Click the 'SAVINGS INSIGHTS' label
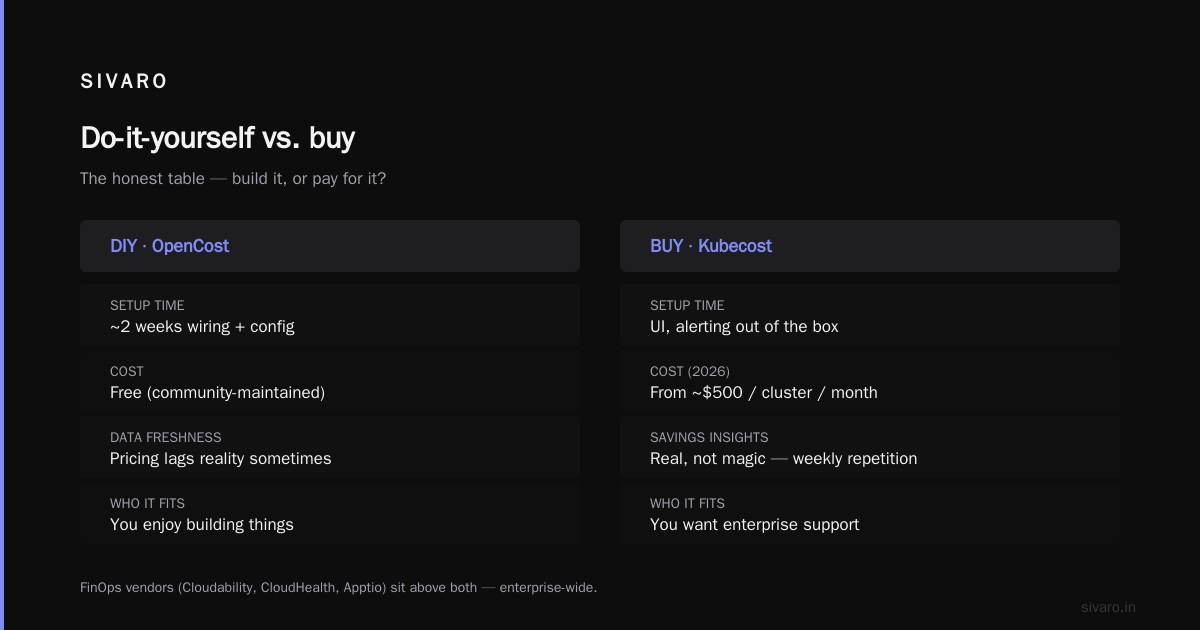 [x=711, y=437]
